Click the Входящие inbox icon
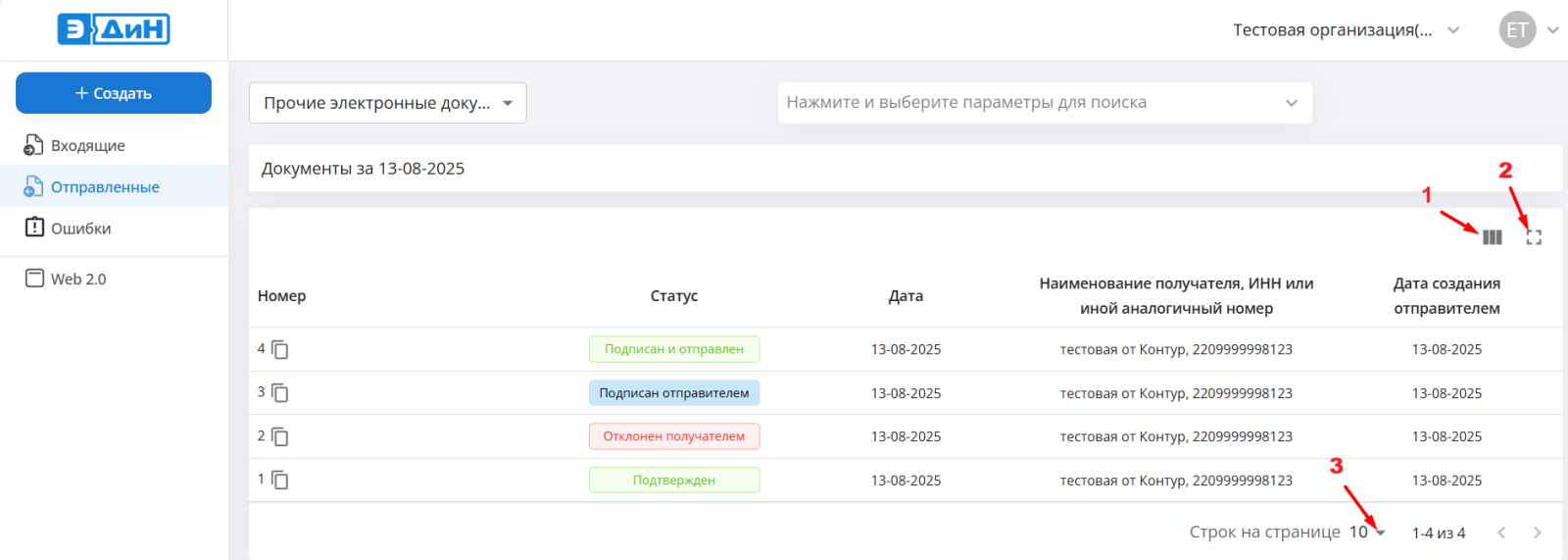Viewport: 1568px width, 560px height. 33,145
